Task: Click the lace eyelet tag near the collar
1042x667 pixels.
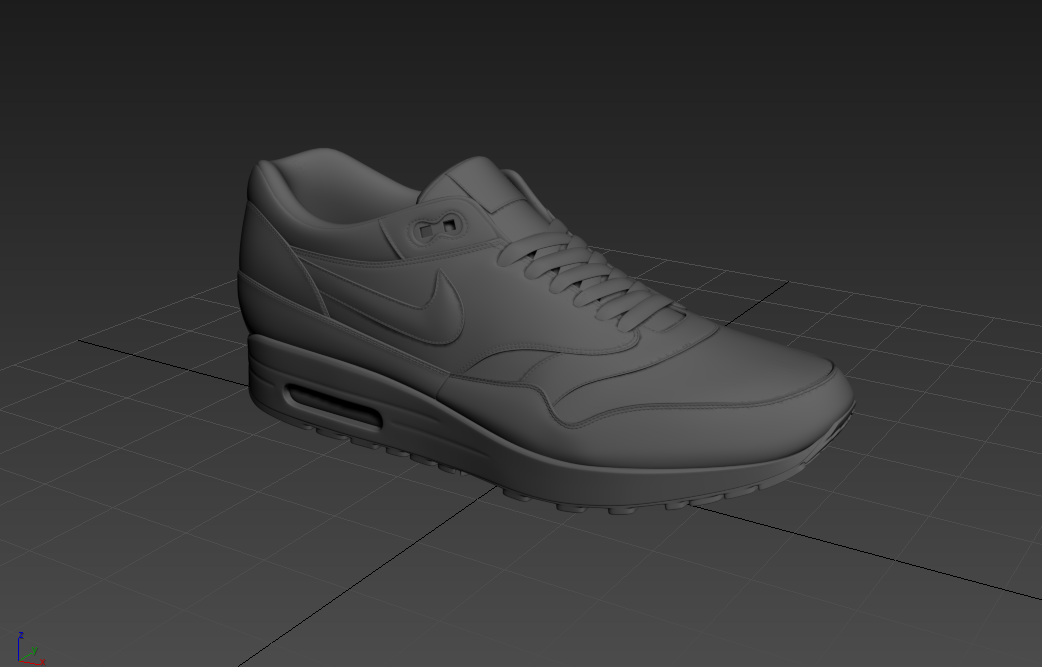Action: 439,227
